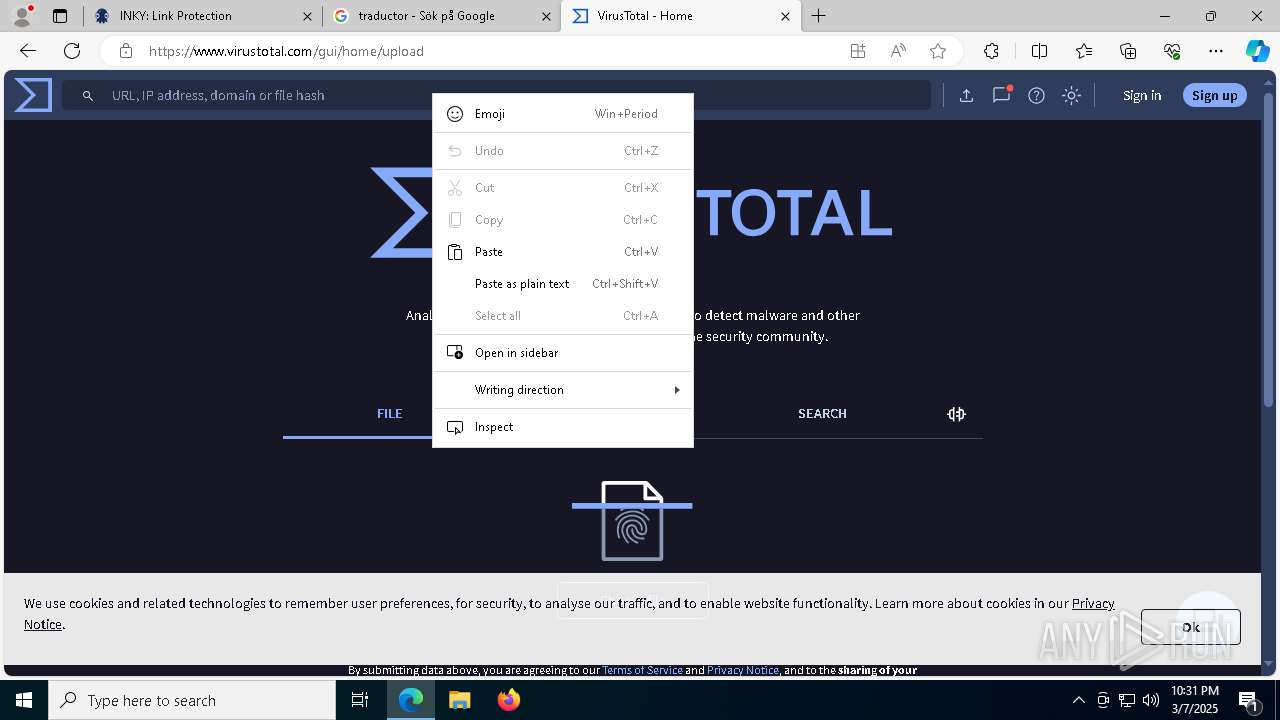Open the tab actions menu icon

tap(60, 16)
